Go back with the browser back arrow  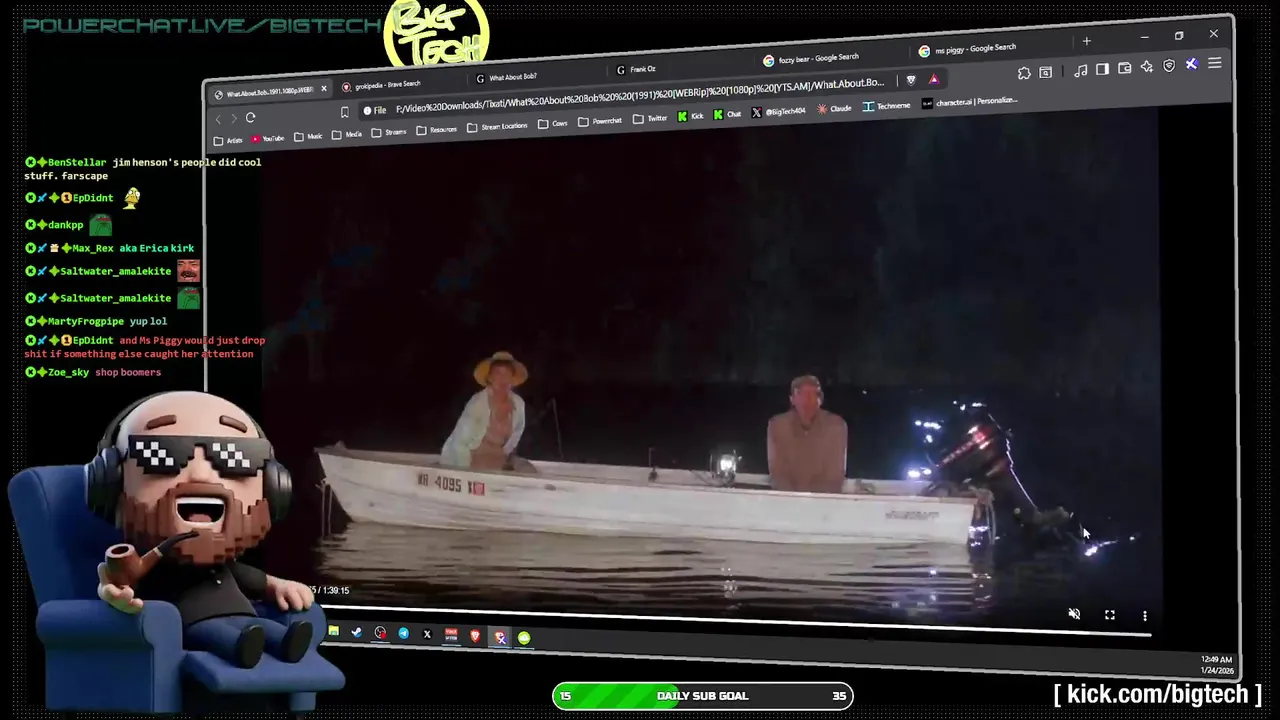point(218,119)
